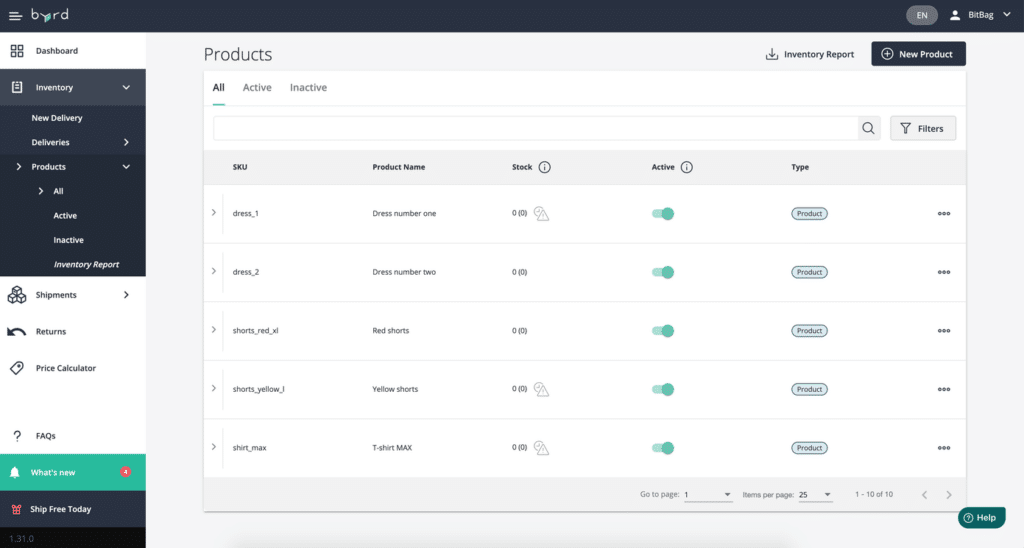This screenshot has width=1024, height=548.
Task: Open What's new notifications
Action: [x=72, y=472]
